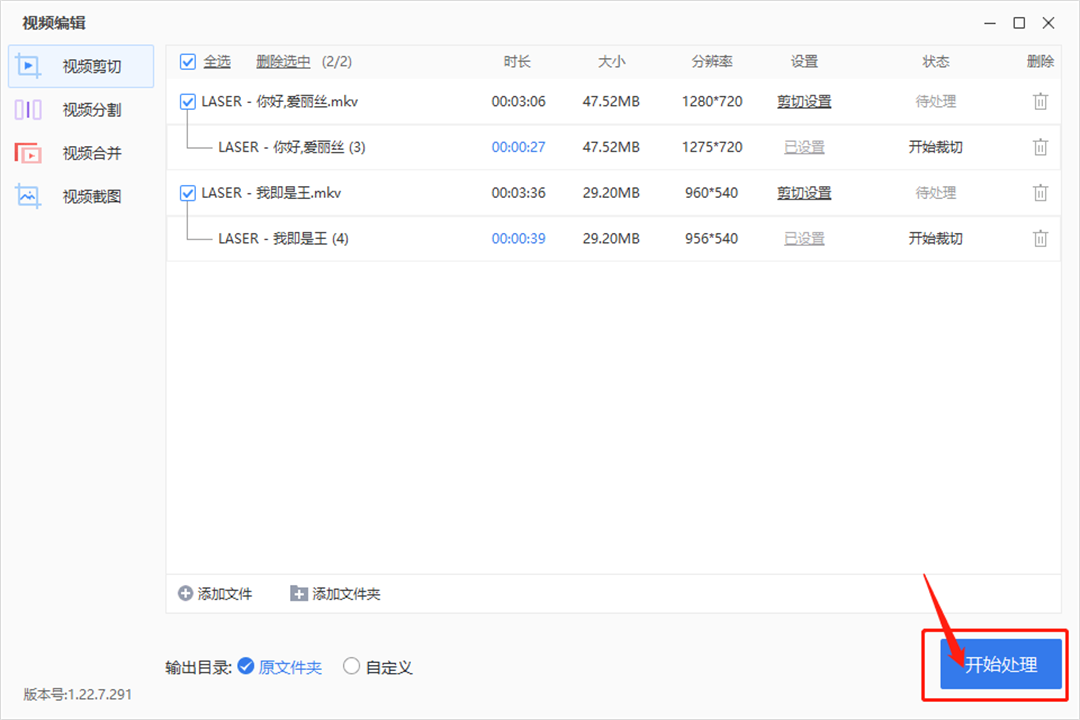Click the 1275*720 resolution value
Viewport: 1080px width, 720px height.
tap(712, 147)
